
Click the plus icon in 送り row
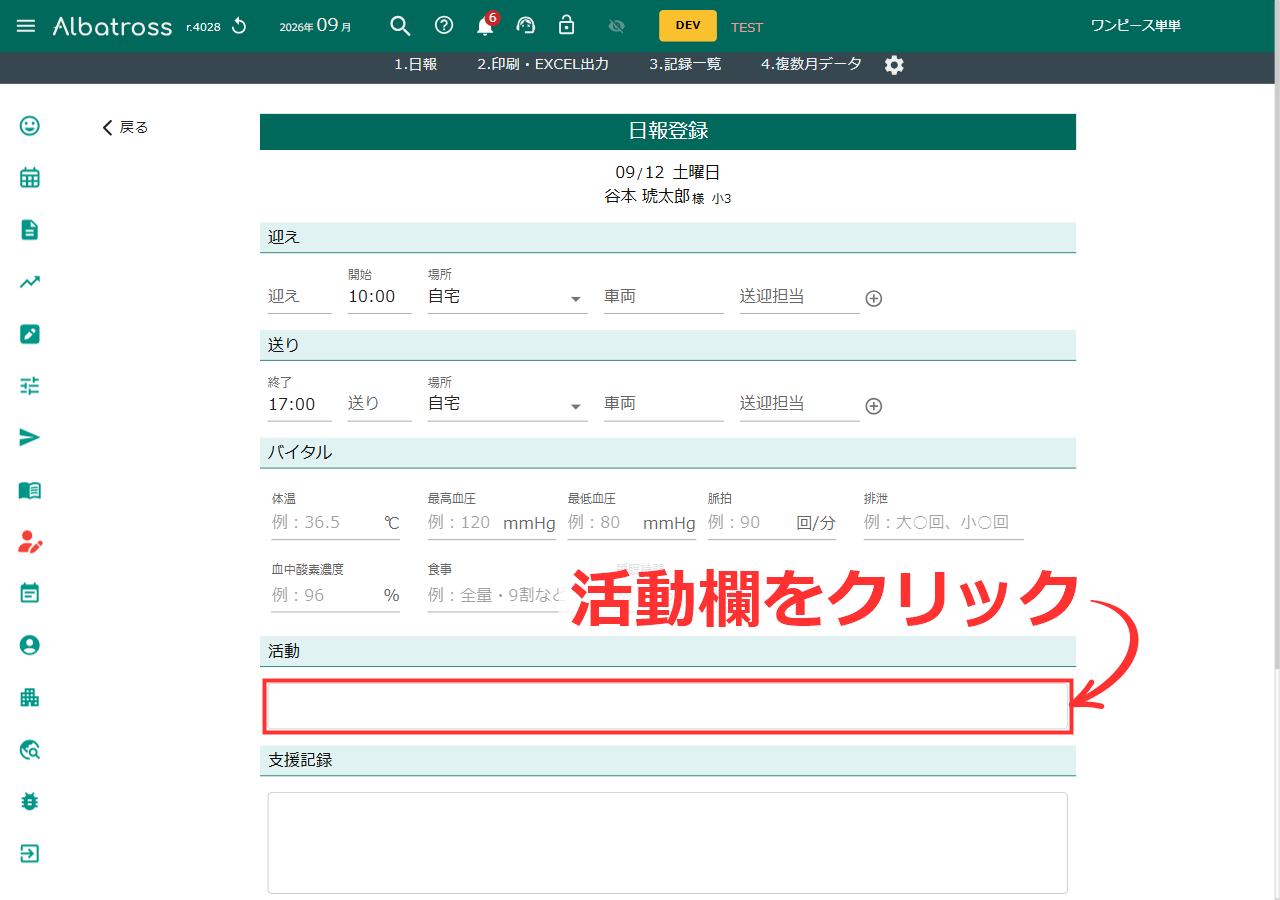(874, 406)
